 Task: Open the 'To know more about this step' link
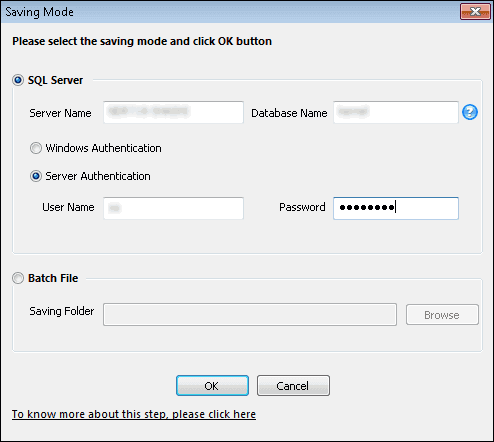coord(134,414)
